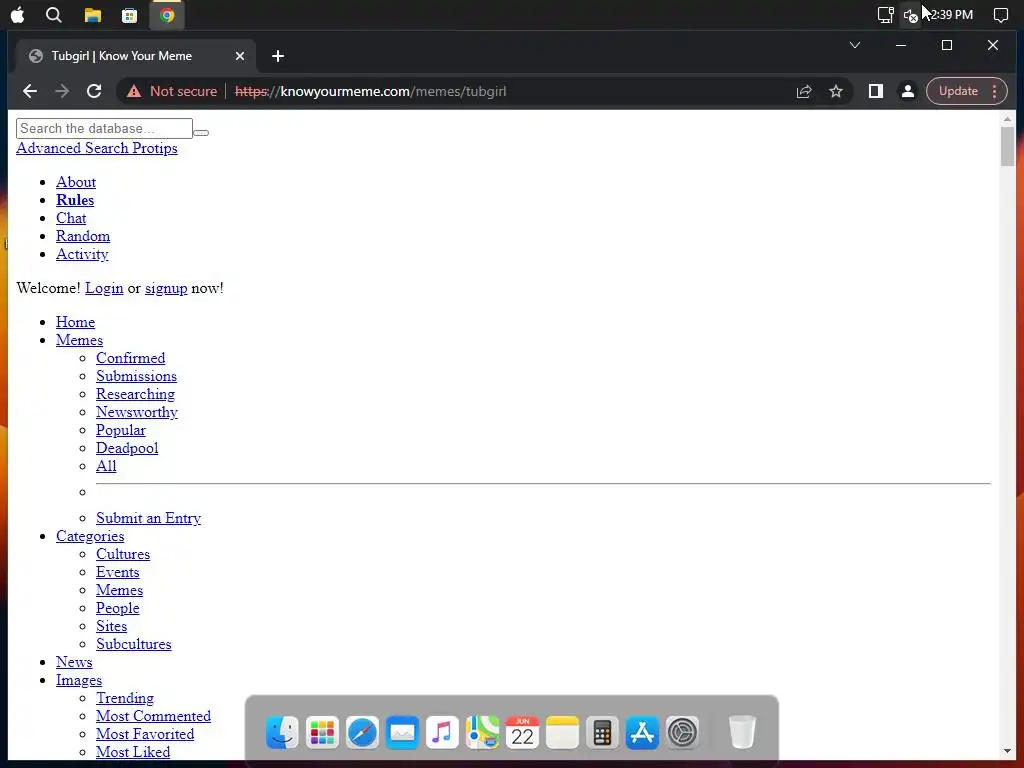The width and height of the screenshot is (1024, 768).
Task: Click the database search field
Action: pyautogui.click(x=104, y=129)
